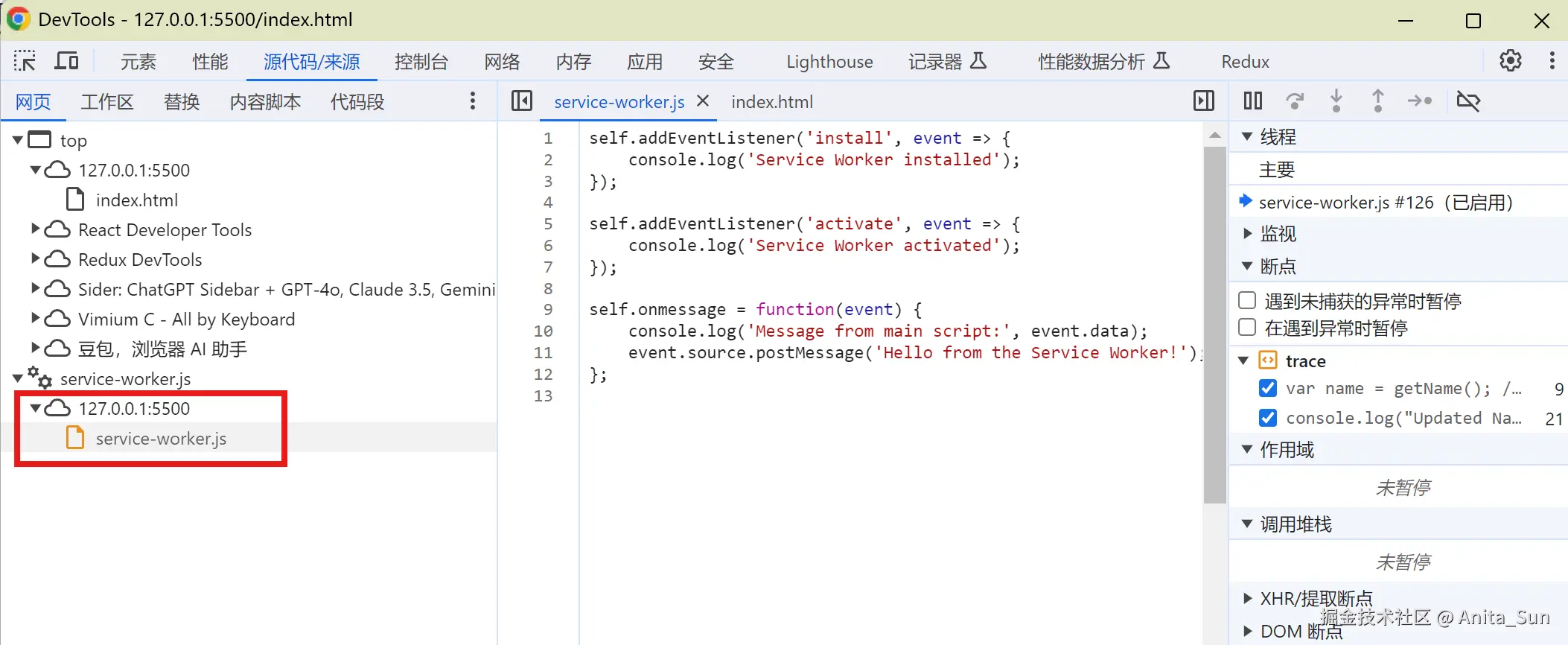Open the 性能数据分析 tab
The image size is (1568, 645).
point(1104,62)
